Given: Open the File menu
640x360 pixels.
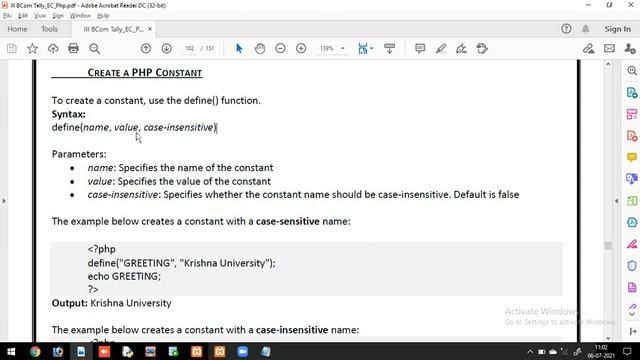Looking at the screenshot, I should click(7, 16).
